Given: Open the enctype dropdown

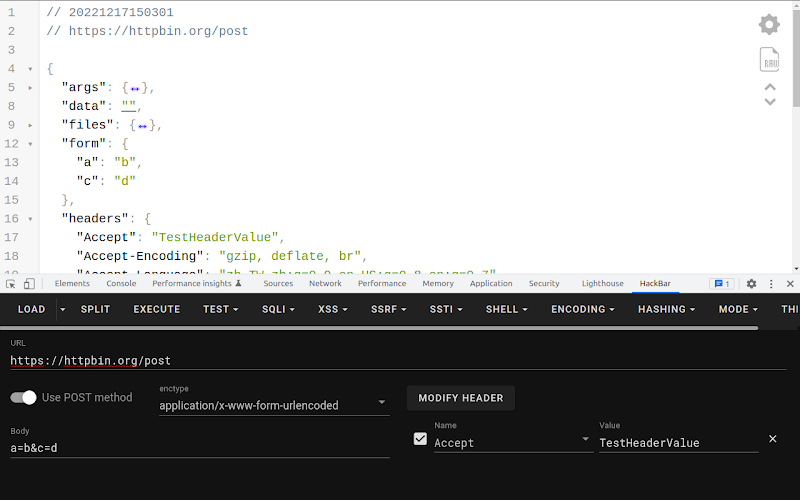Looking at the screenshot, I should (382, 404).
